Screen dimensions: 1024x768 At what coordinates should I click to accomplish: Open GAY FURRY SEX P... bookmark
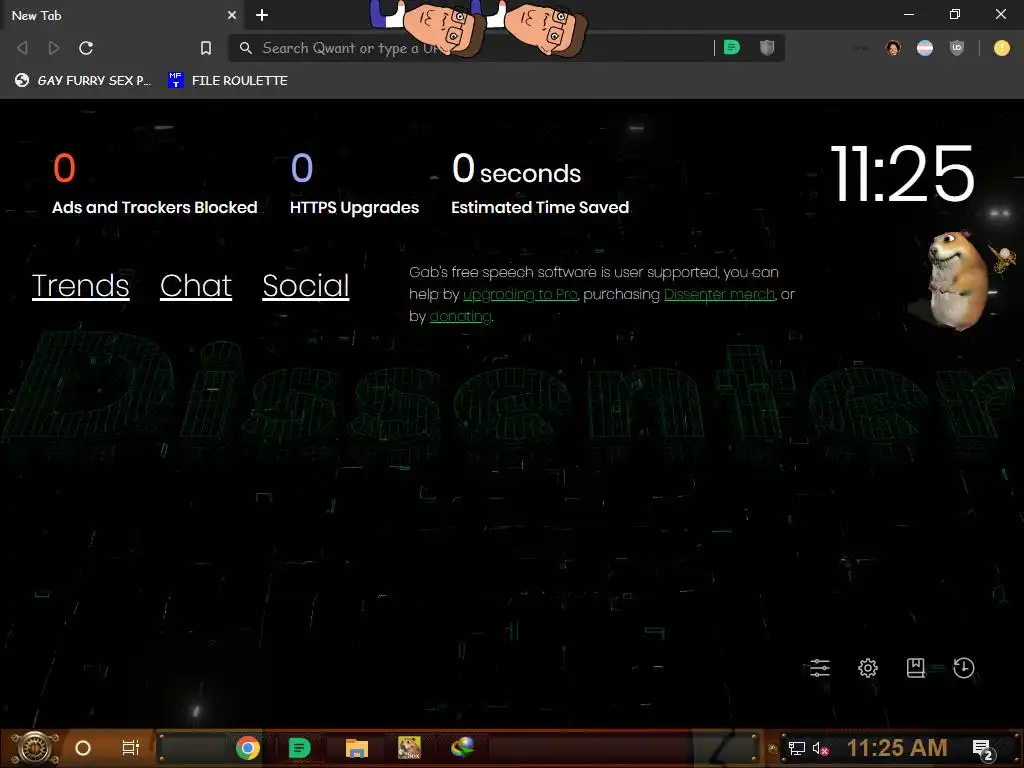point(83,80)
